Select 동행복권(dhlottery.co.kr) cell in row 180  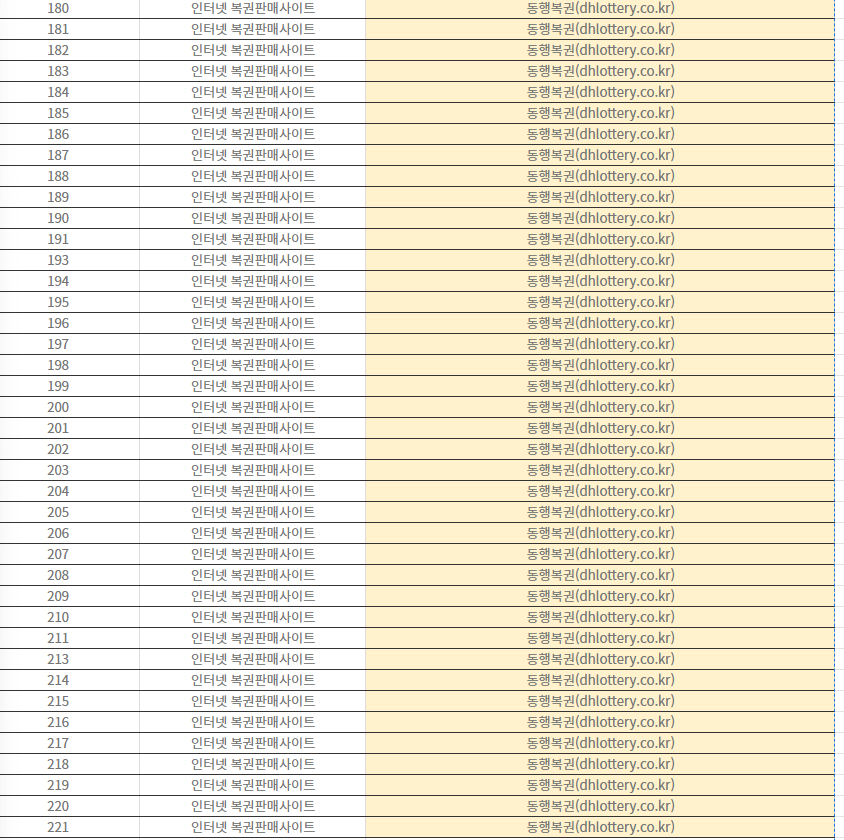(600, 9)
